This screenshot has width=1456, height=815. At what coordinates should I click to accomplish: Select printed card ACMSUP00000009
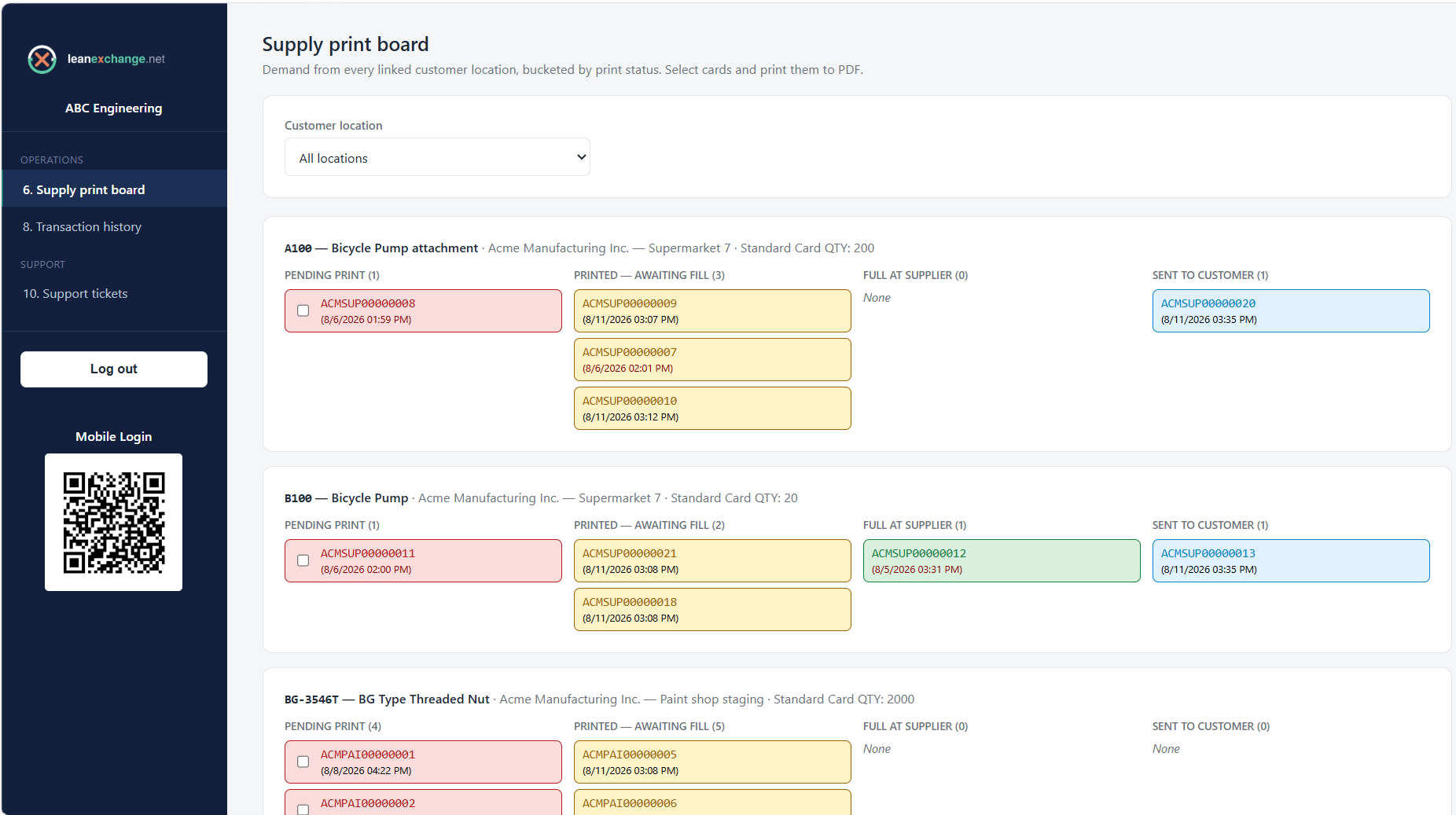click(712, 311)
